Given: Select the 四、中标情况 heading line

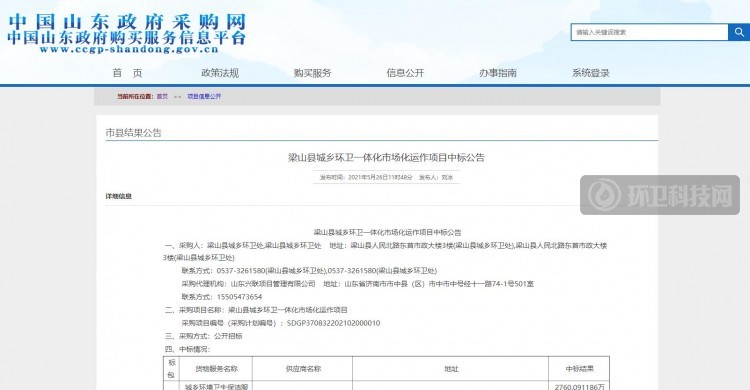Looking at the screenshot, I should (188, 349).
